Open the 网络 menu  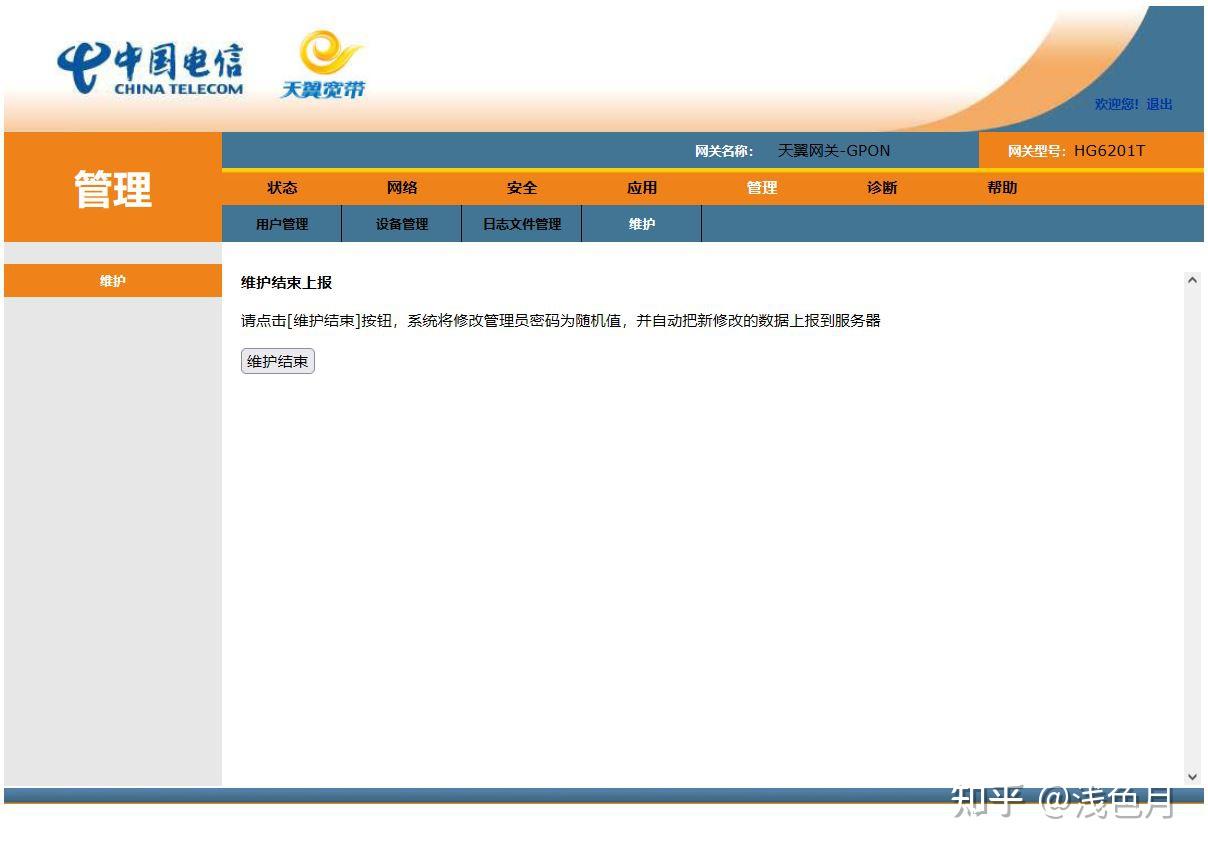(402, 188)
